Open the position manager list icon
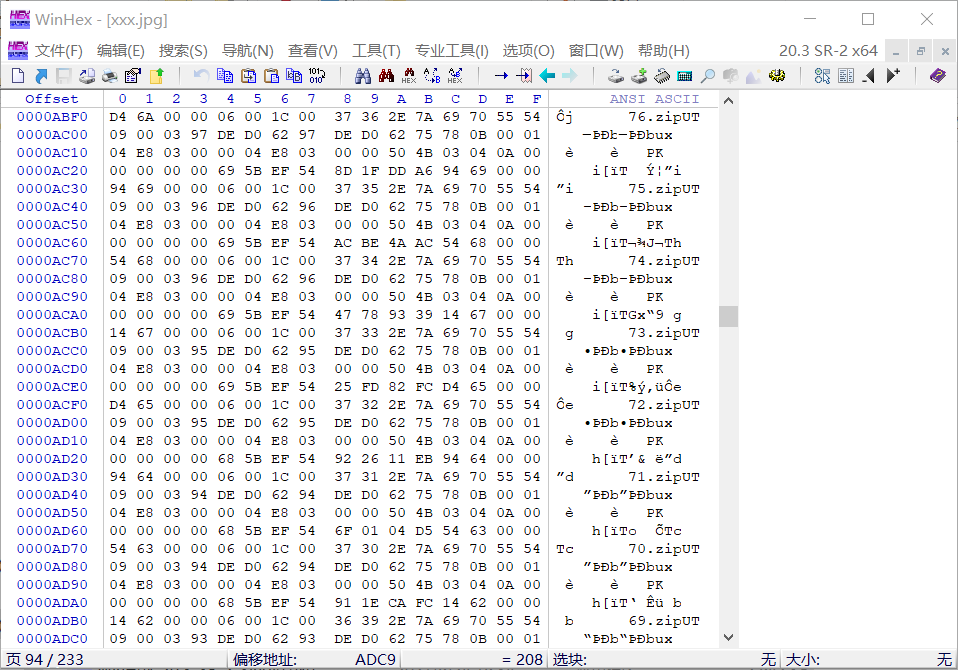The width and height of the screenshot is (958, 670). 846,76
